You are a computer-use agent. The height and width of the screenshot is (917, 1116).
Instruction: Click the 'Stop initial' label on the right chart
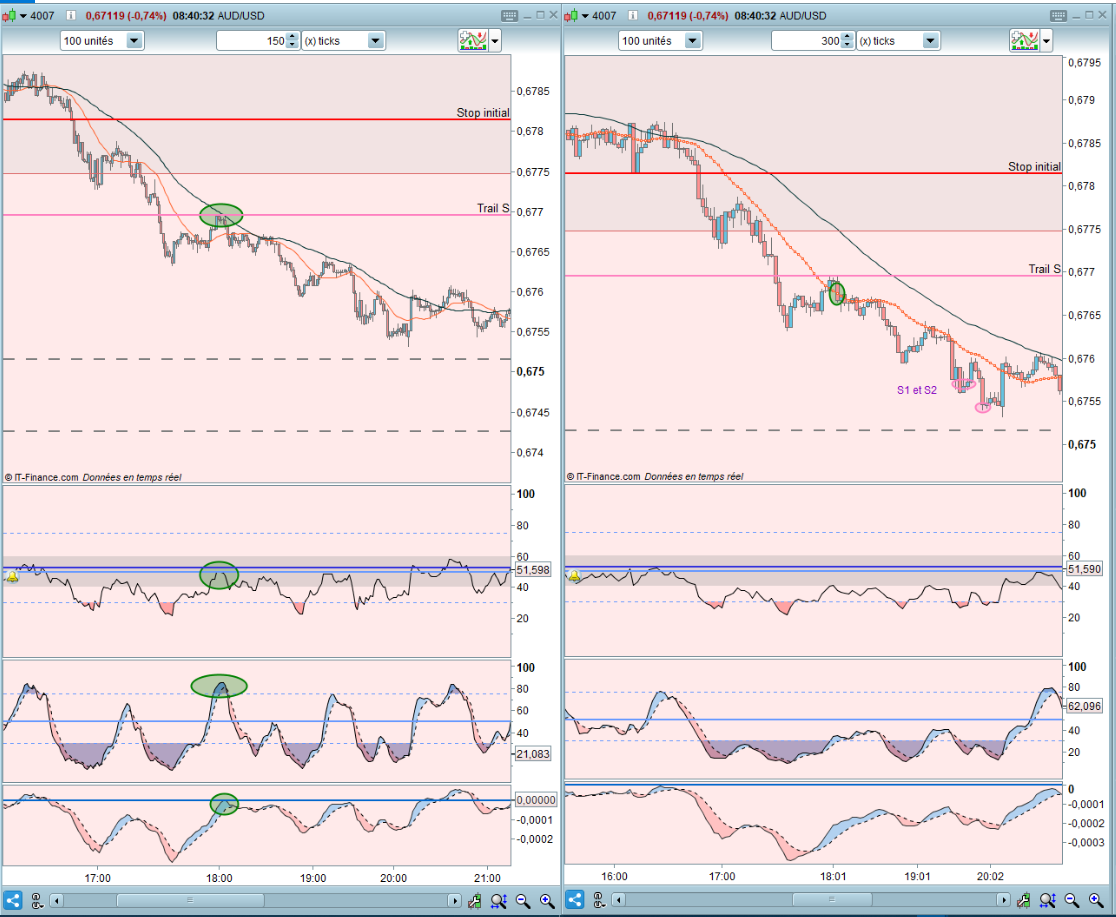pyautogui.click(x=1034, y=167)
